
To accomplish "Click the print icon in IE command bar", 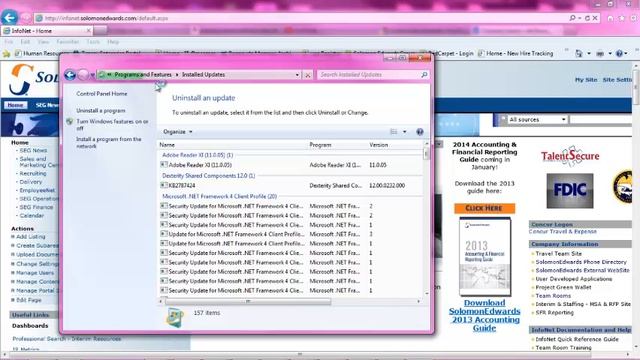I will coord(600,53).
